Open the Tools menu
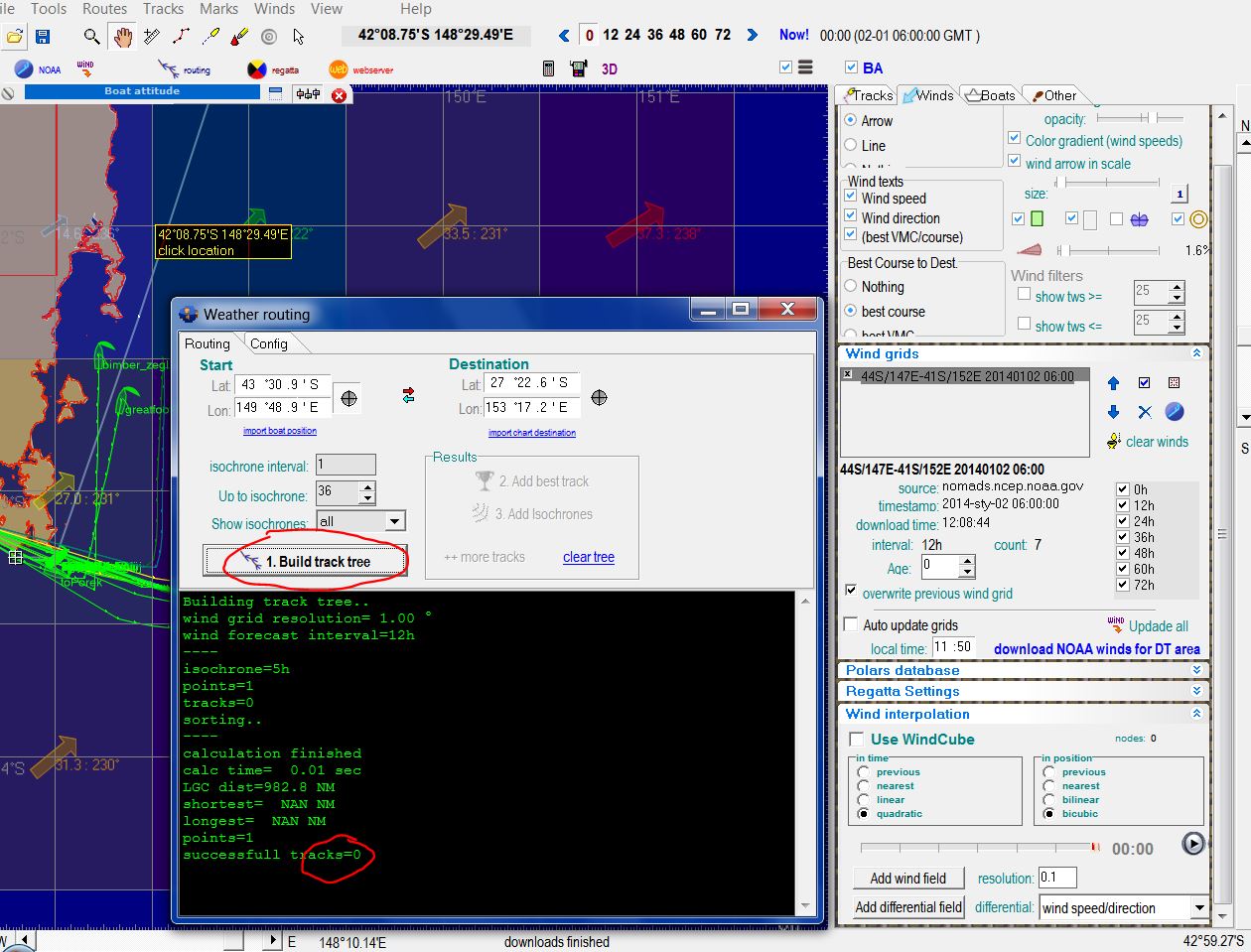This screenshot has height=952, width=1251. point(49,9)
